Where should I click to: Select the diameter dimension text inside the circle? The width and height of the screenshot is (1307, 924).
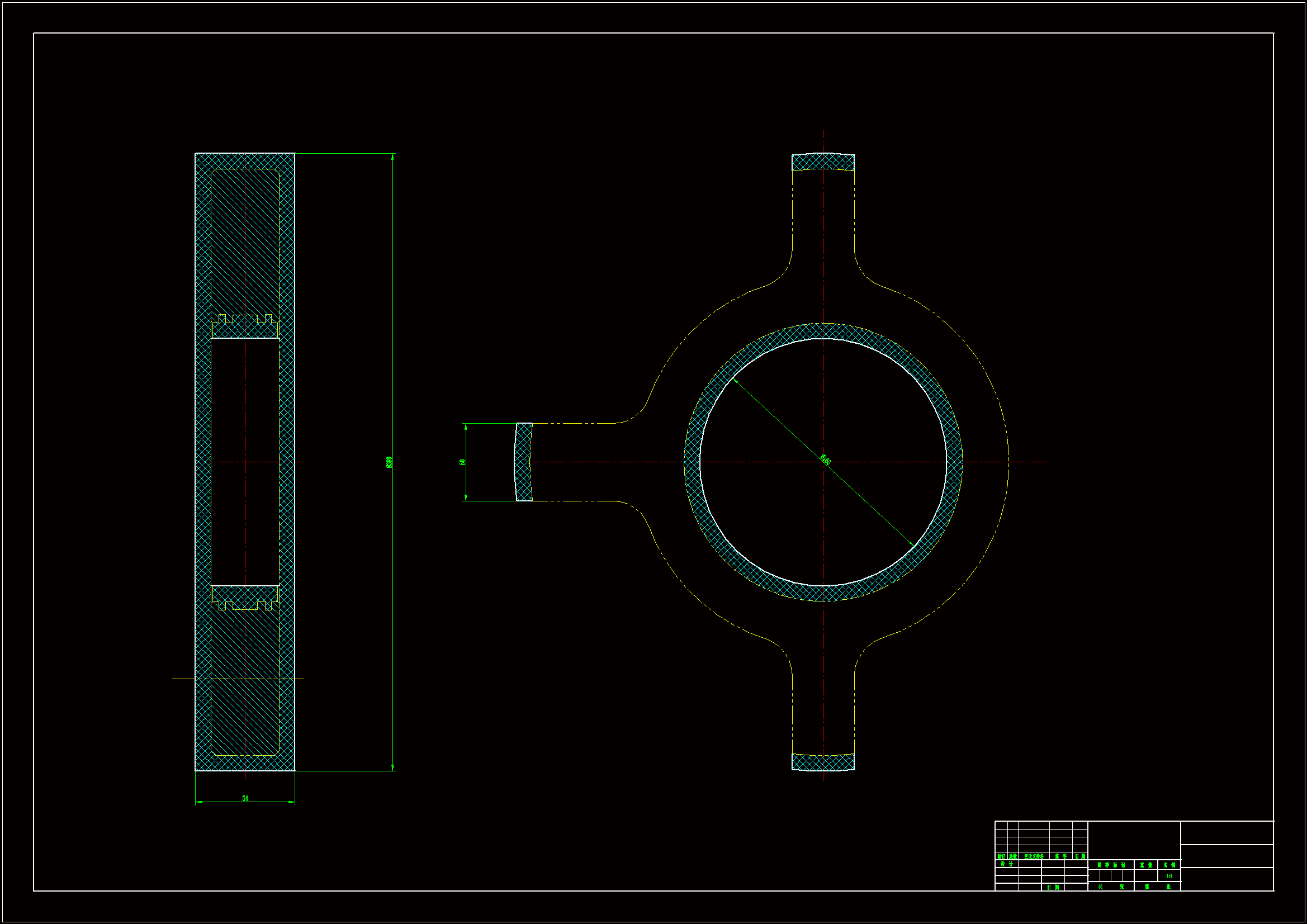coord(826,459)
